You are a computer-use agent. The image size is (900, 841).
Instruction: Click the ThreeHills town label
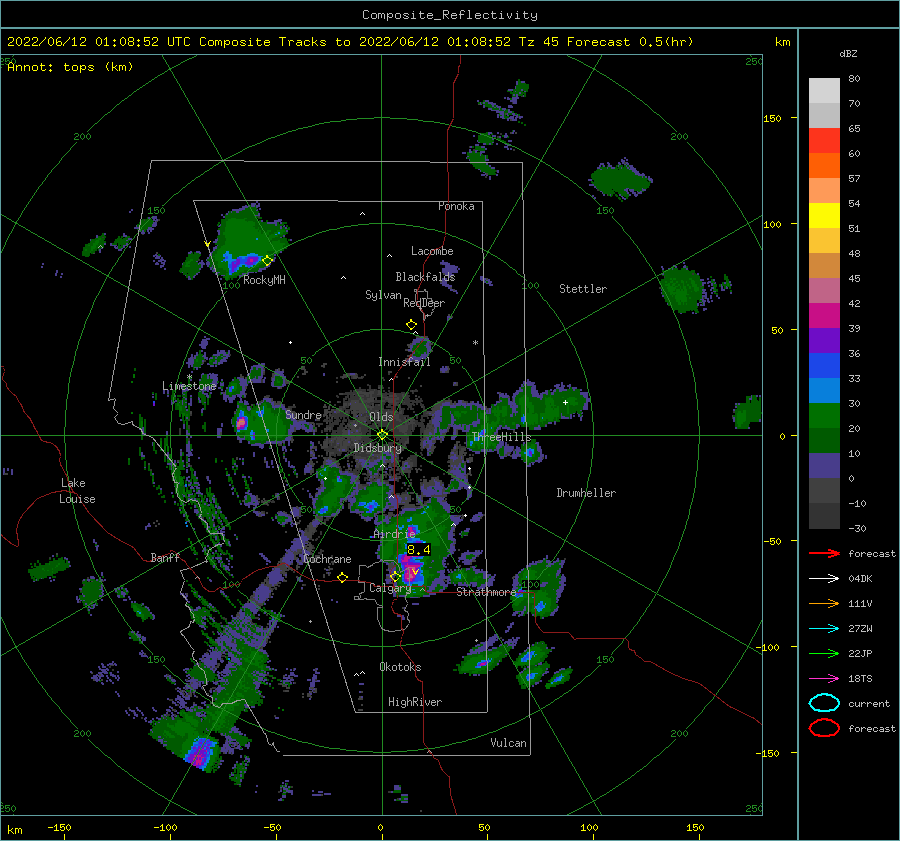click(502, 437)
